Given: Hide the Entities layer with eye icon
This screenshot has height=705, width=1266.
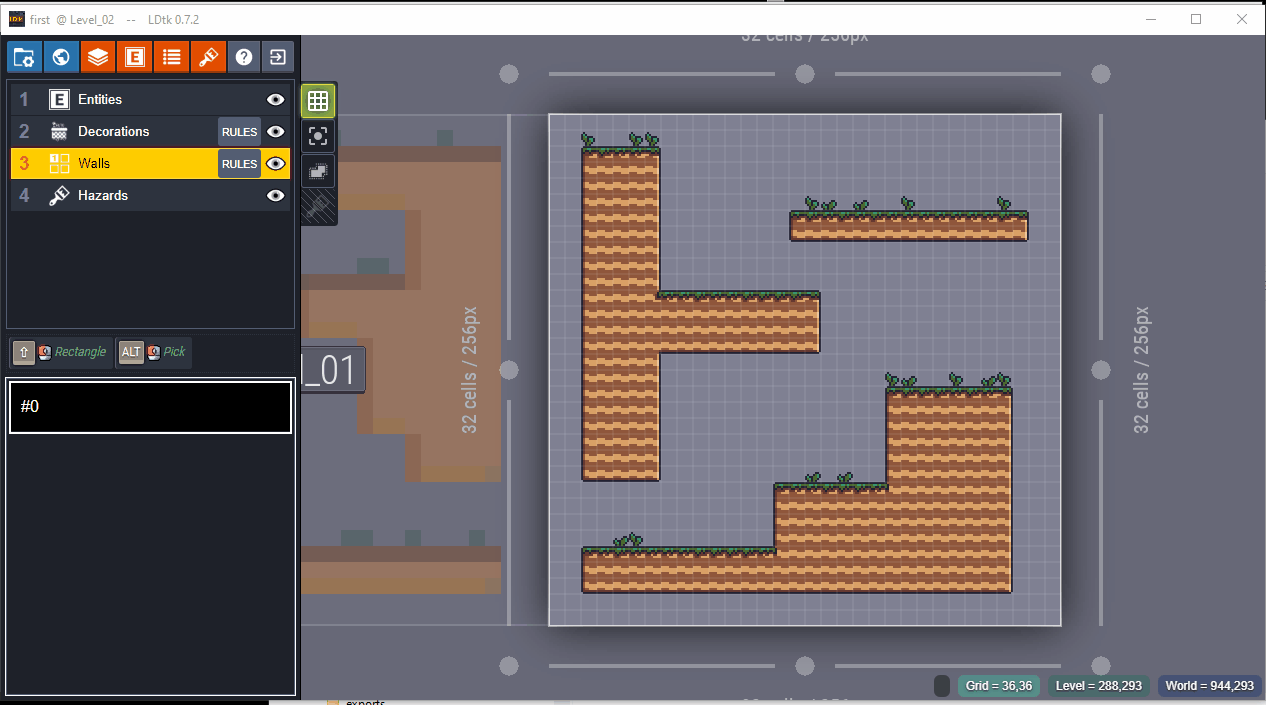Looking at the screenshot, I should coord(276,100).
